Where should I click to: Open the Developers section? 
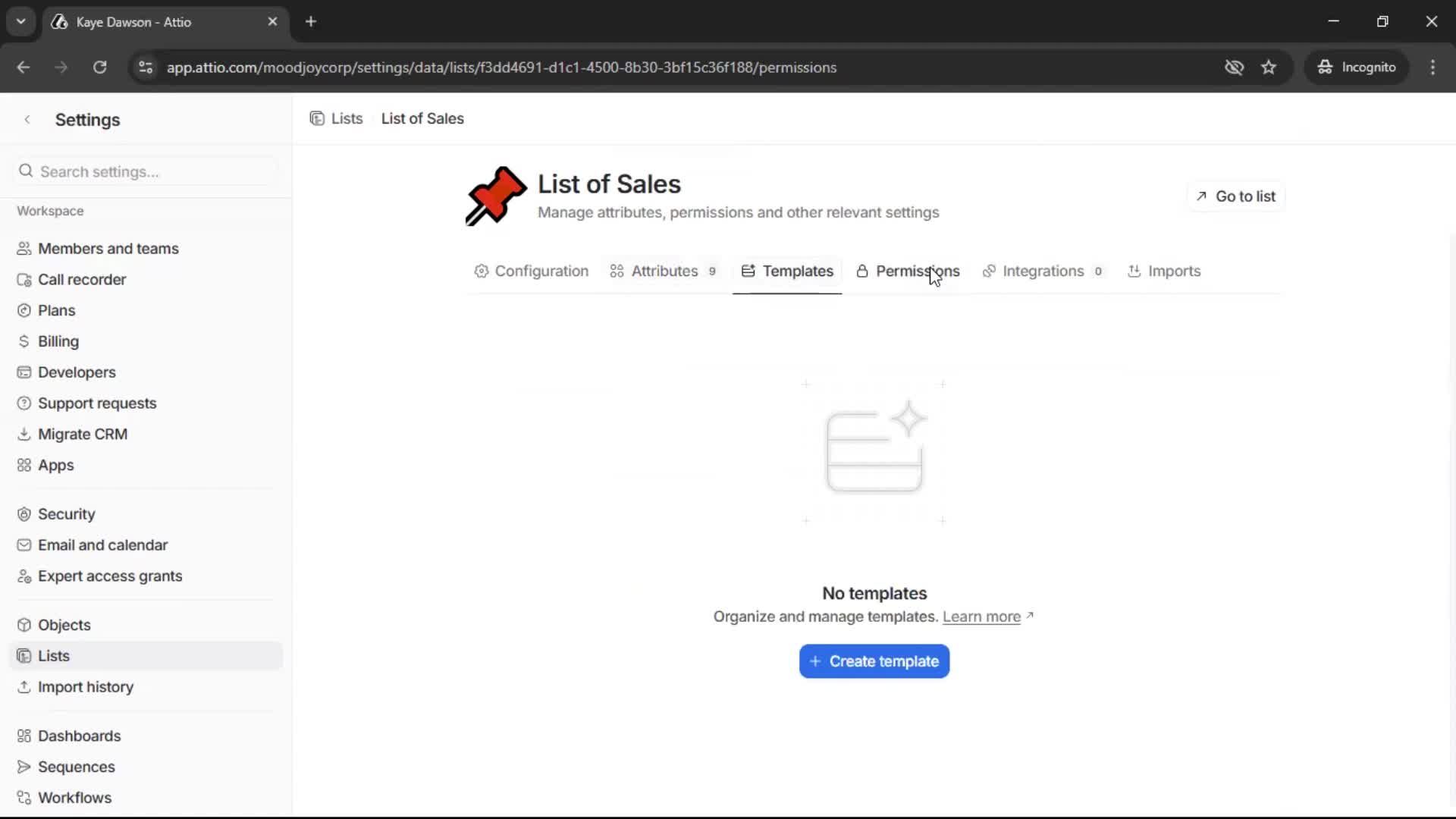(x=76, y=372)
